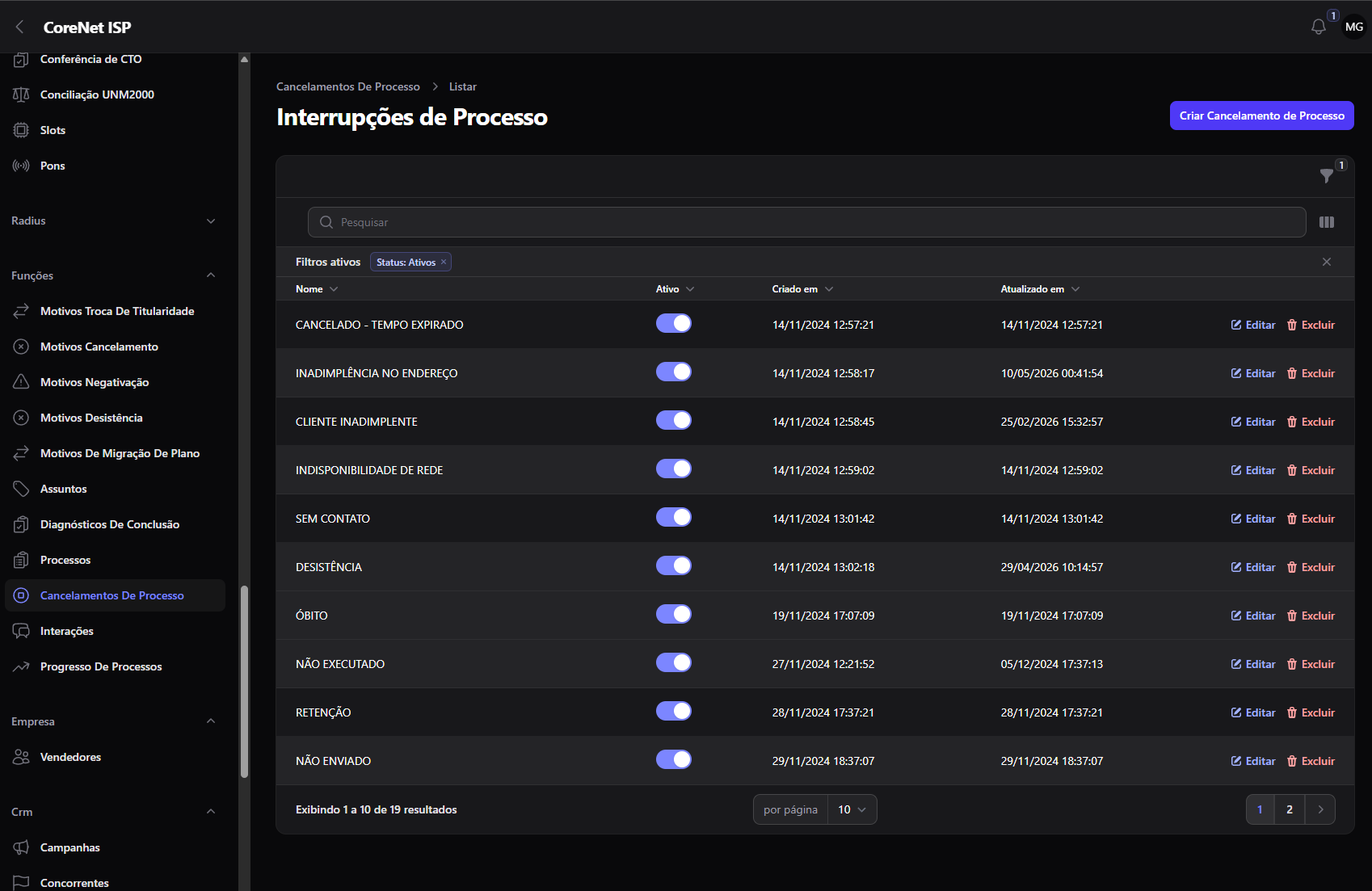Image resolution: width=1372 pixels, height=891 pixels.
Task: Click the Pesquisar search field
Action: point(806,222)
